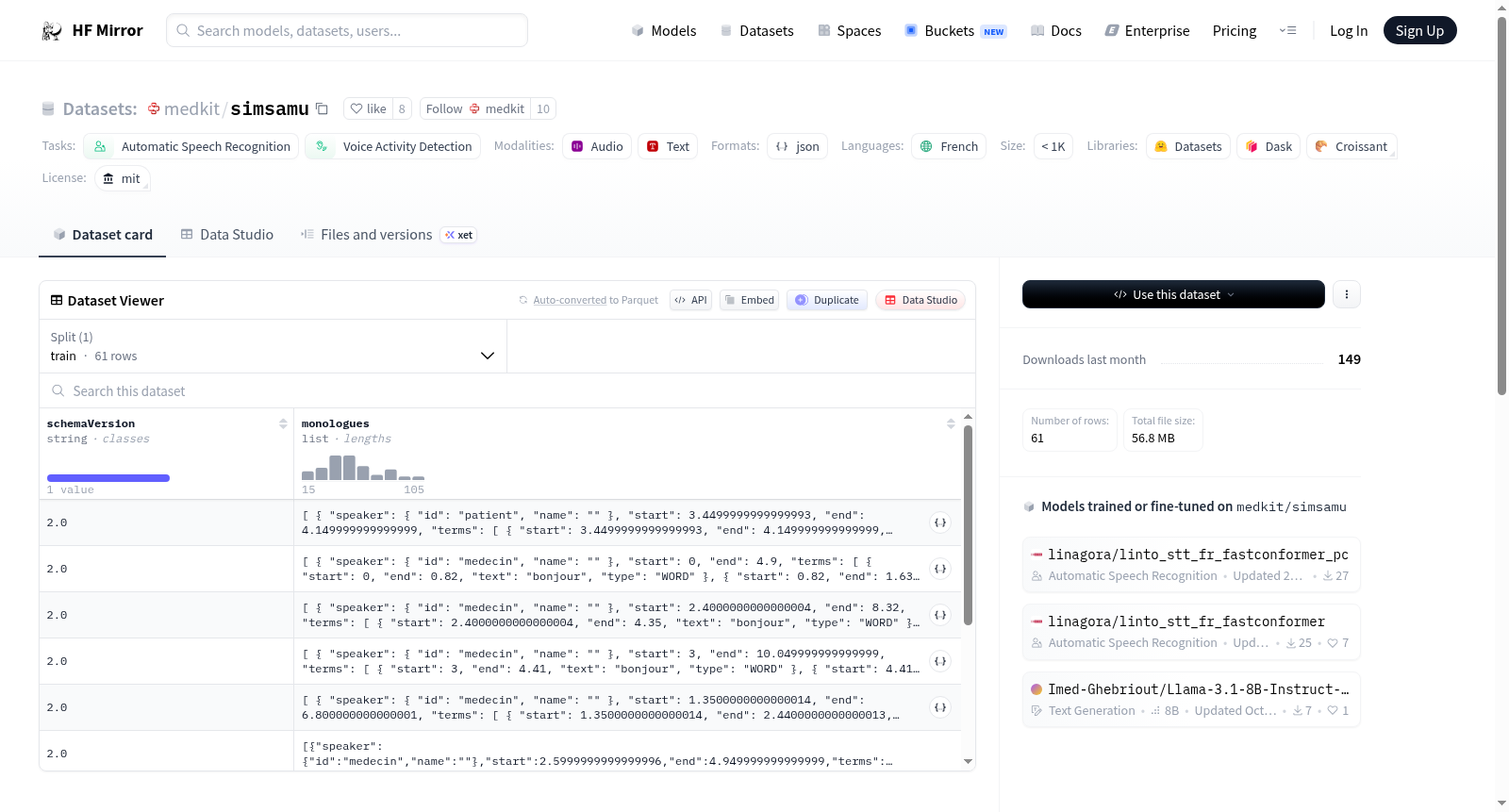Click the schemaVersion class distribution bar
The image size is (1509, 812).
coord(108,478)
